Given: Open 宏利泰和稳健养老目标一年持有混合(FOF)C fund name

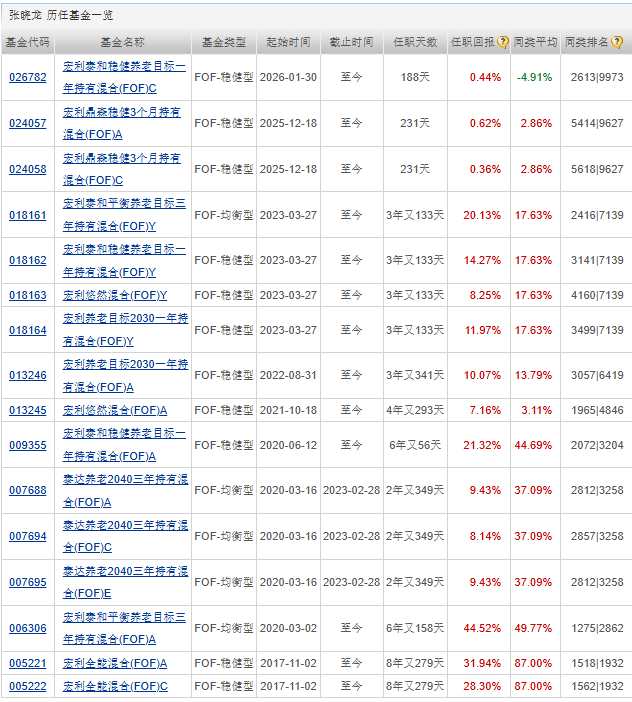Looking at the screenshot, I should coord(124,77).
